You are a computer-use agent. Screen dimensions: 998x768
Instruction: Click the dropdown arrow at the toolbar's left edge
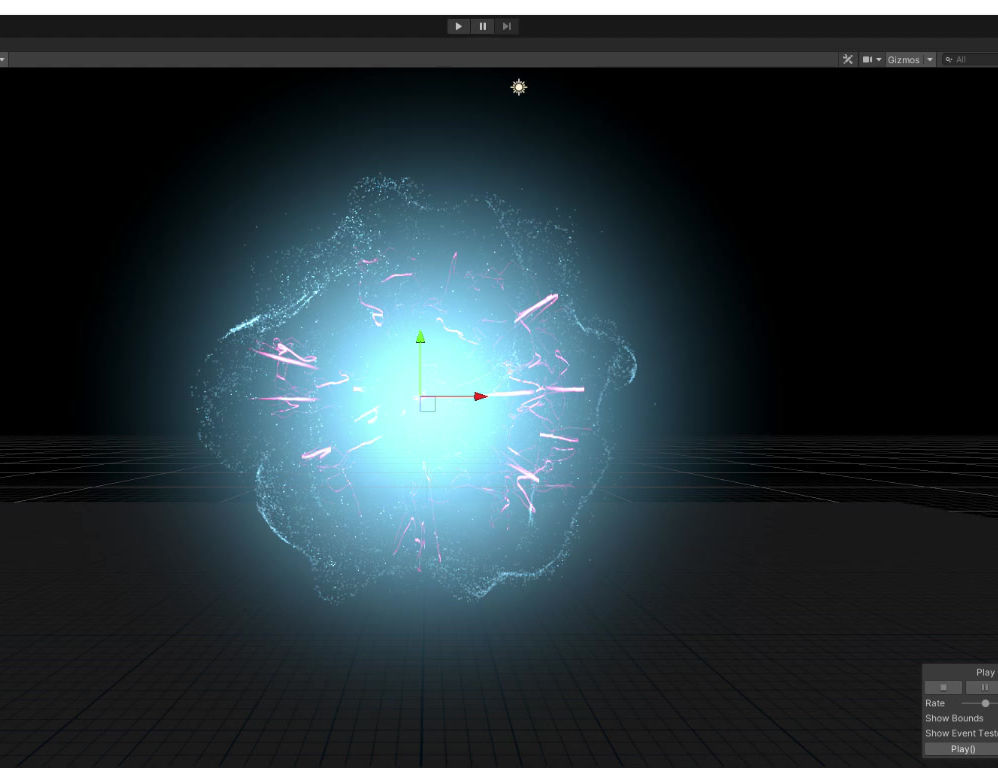[x=3, y=59]
